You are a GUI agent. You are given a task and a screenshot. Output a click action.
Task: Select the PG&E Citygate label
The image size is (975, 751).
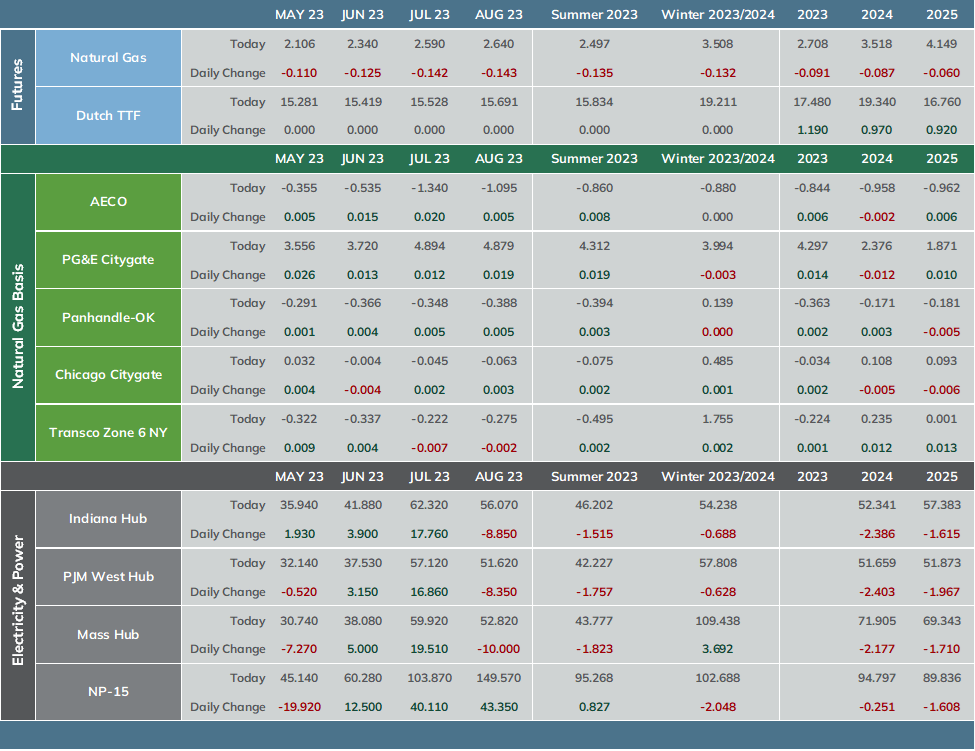tap(108, 260)
